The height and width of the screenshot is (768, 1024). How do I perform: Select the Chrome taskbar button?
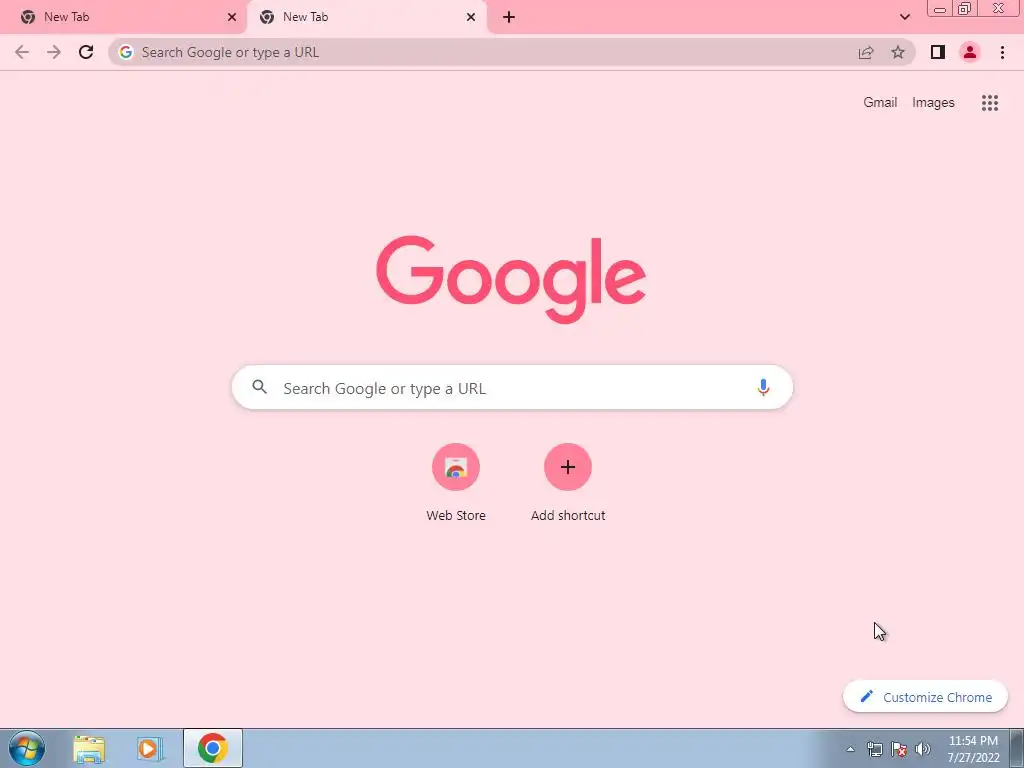pyautogui.click(x=213, y=748)
